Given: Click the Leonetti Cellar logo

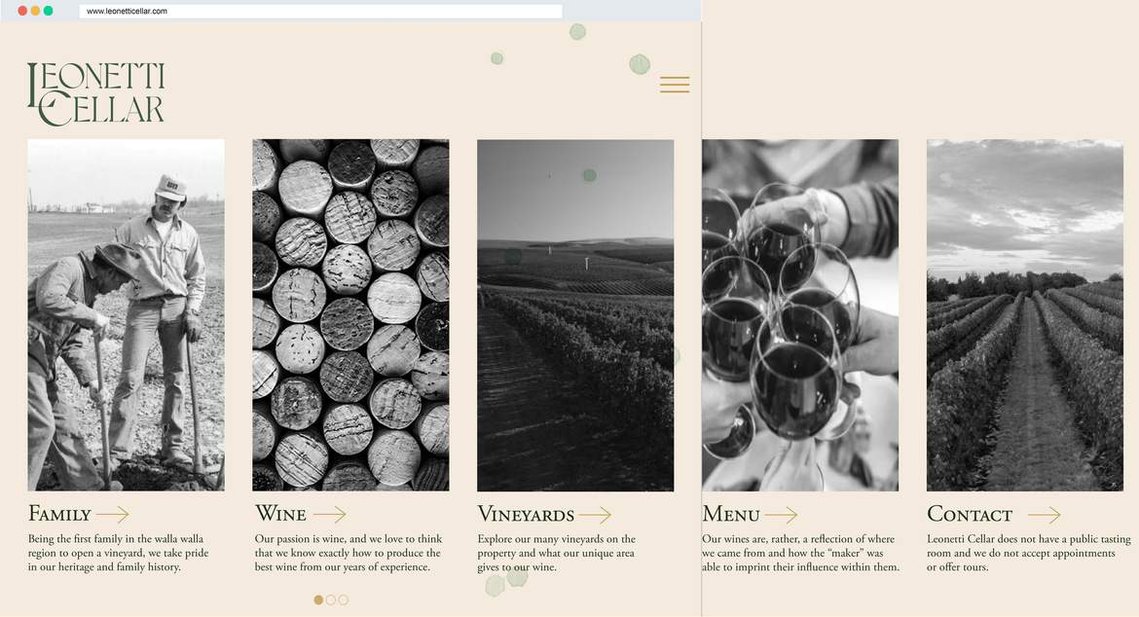Looking at the screenshot, I should tap(96, 94).
